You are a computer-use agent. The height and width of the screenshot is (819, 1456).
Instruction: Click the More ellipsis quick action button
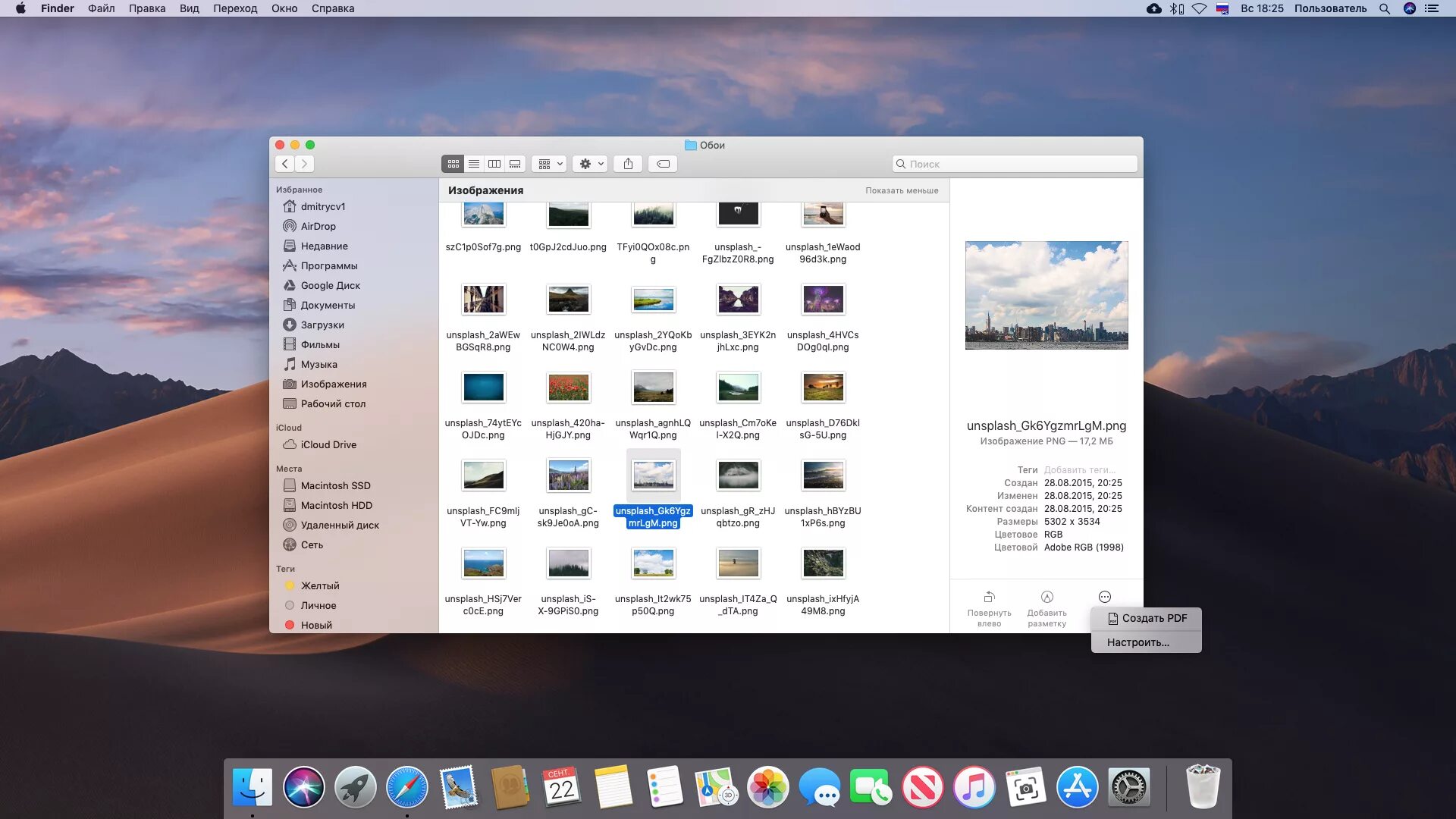pyautogui.click(x=1105, y=597)
